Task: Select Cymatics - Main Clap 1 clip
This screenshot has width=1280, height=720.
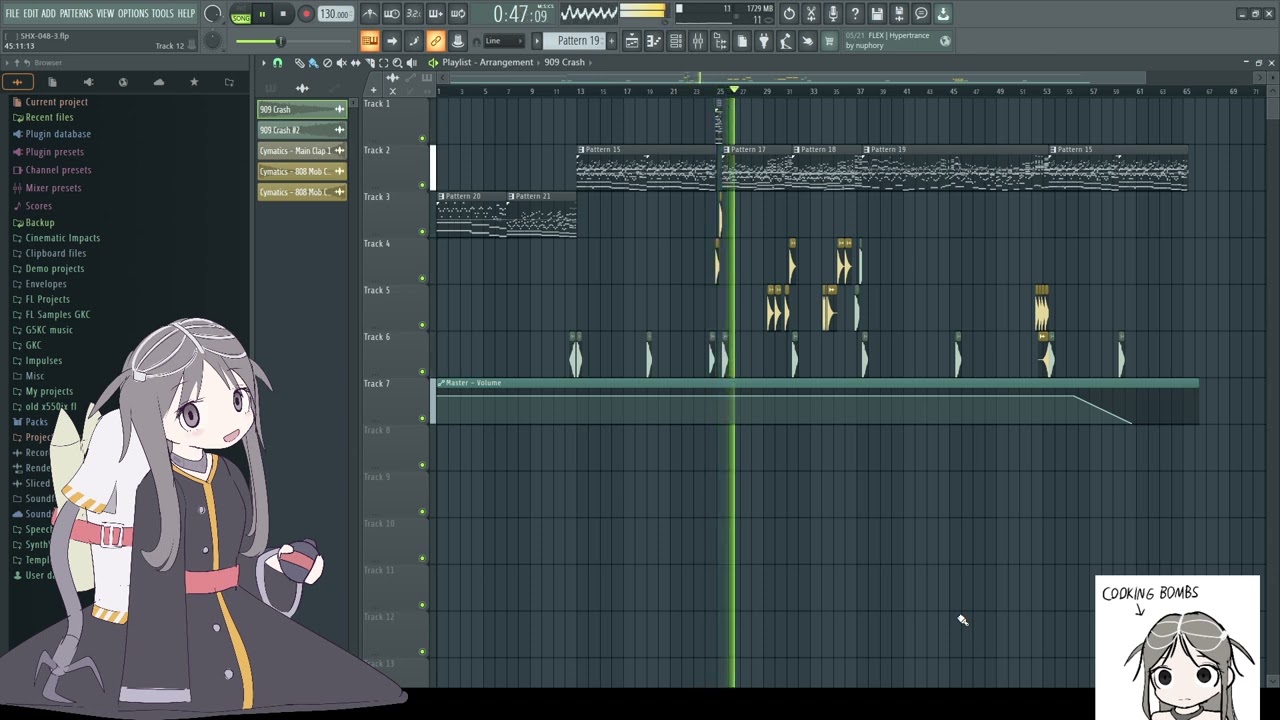Action: [x=302, y=151]
